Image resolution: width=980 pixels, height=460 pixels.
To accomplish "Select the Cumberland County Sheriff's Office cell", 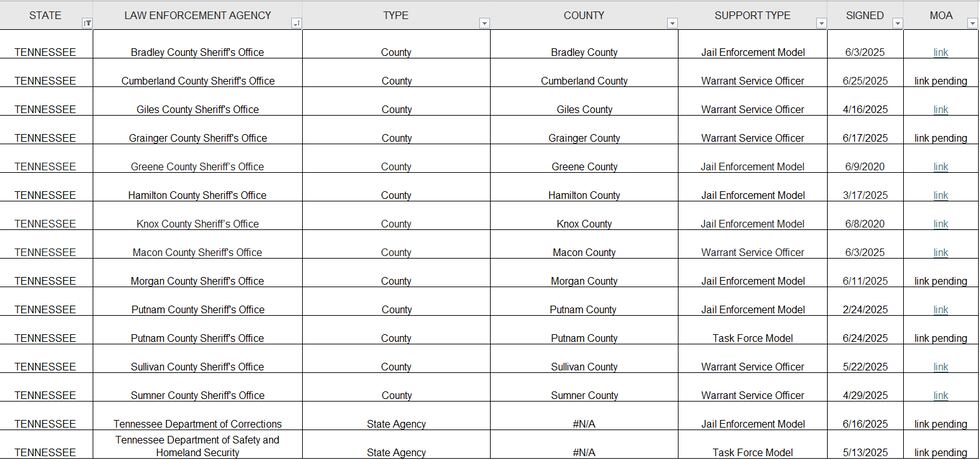I will click(198, 81).
